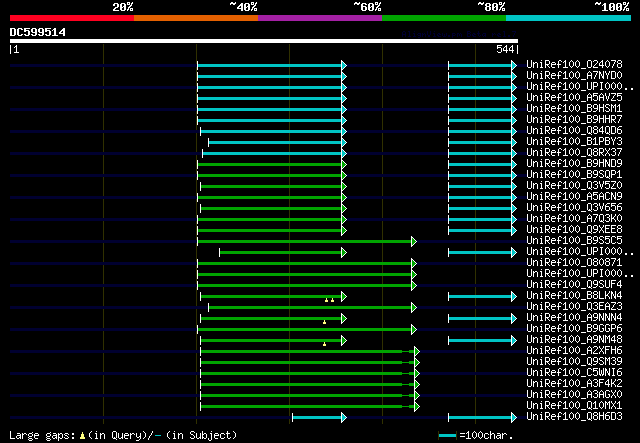Select hit label UniRef100_Q9SUF4
This screenshot has width=640, height=443.
click(574, 284)
